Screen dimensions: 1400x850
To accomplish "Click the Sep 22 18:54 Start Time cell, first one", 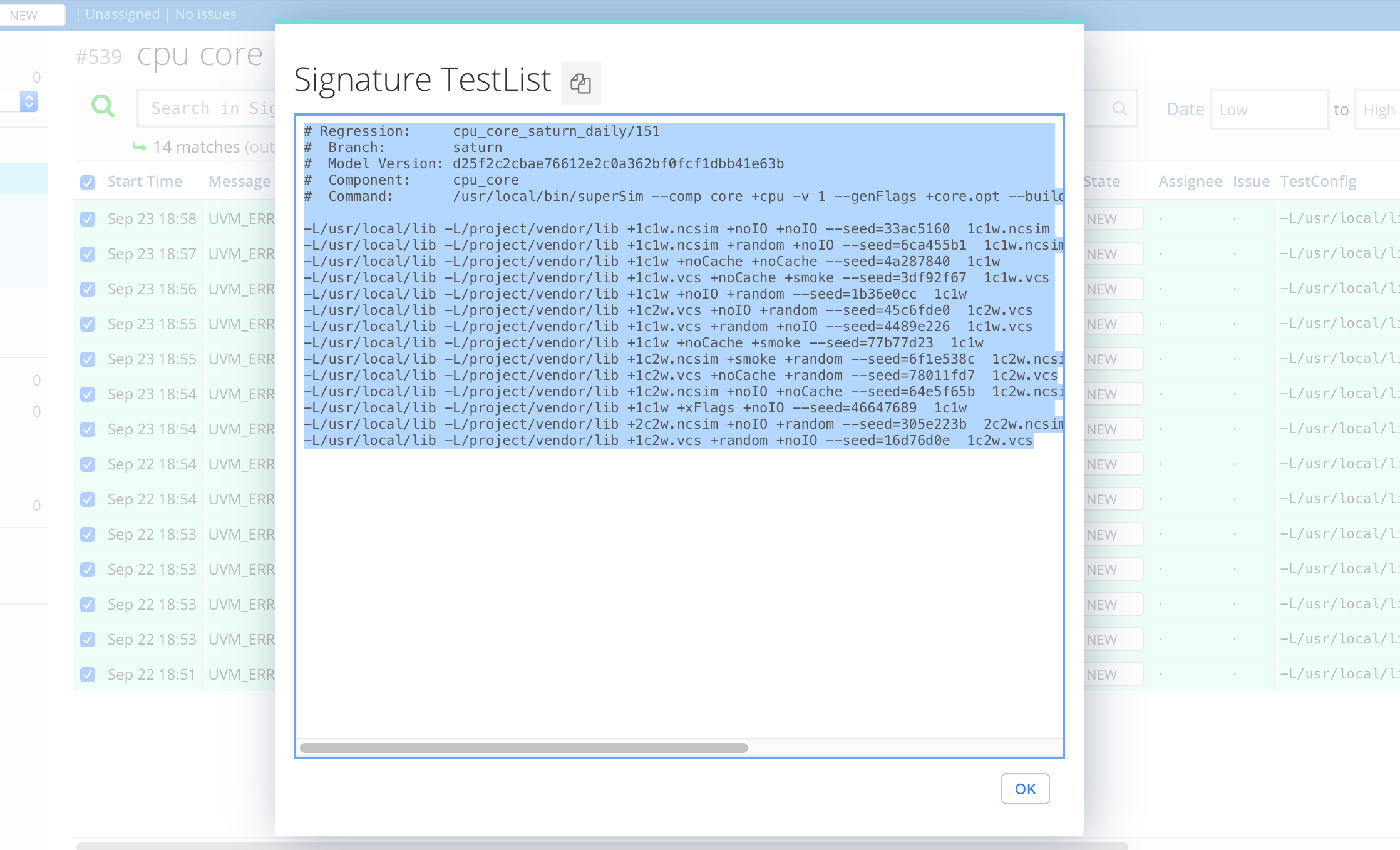I will (x=152, y=464).
